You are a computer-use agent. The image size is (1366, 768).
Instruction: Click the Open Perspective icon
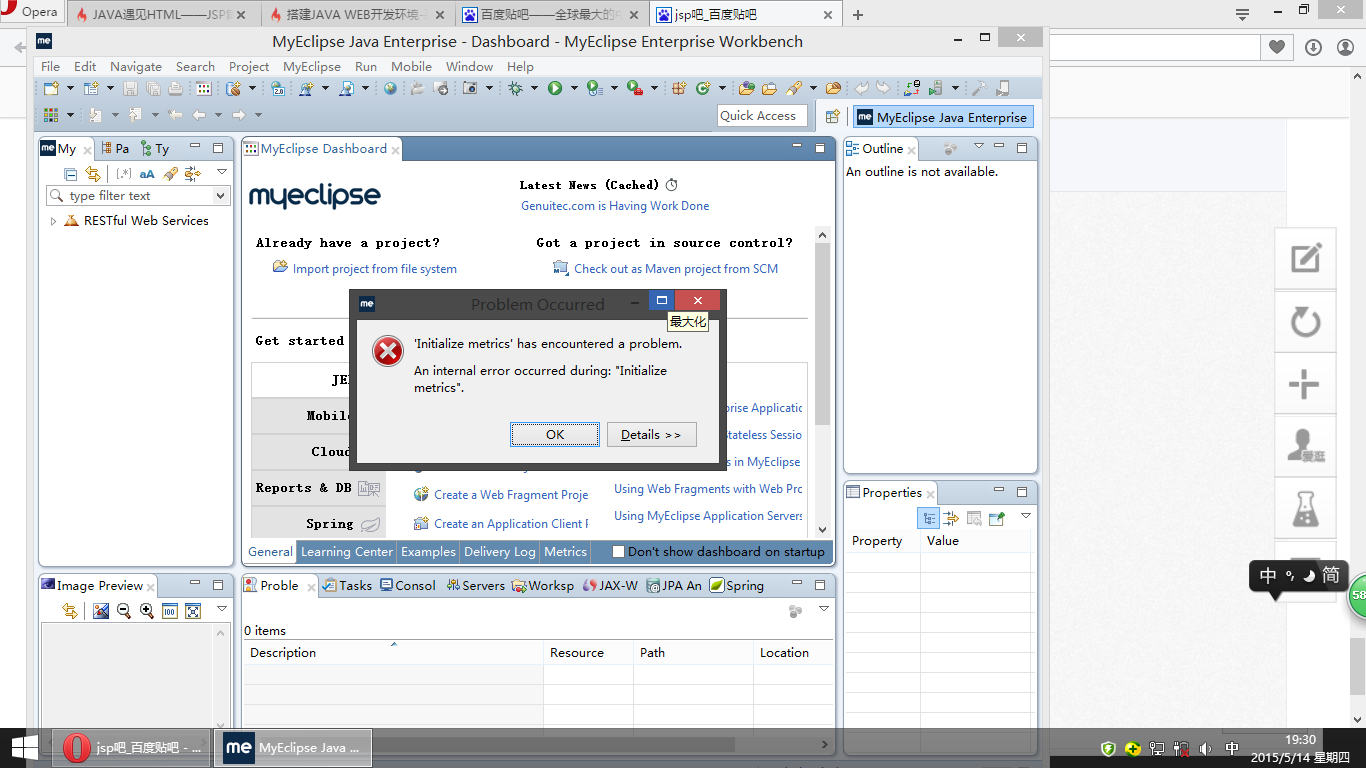832,117
